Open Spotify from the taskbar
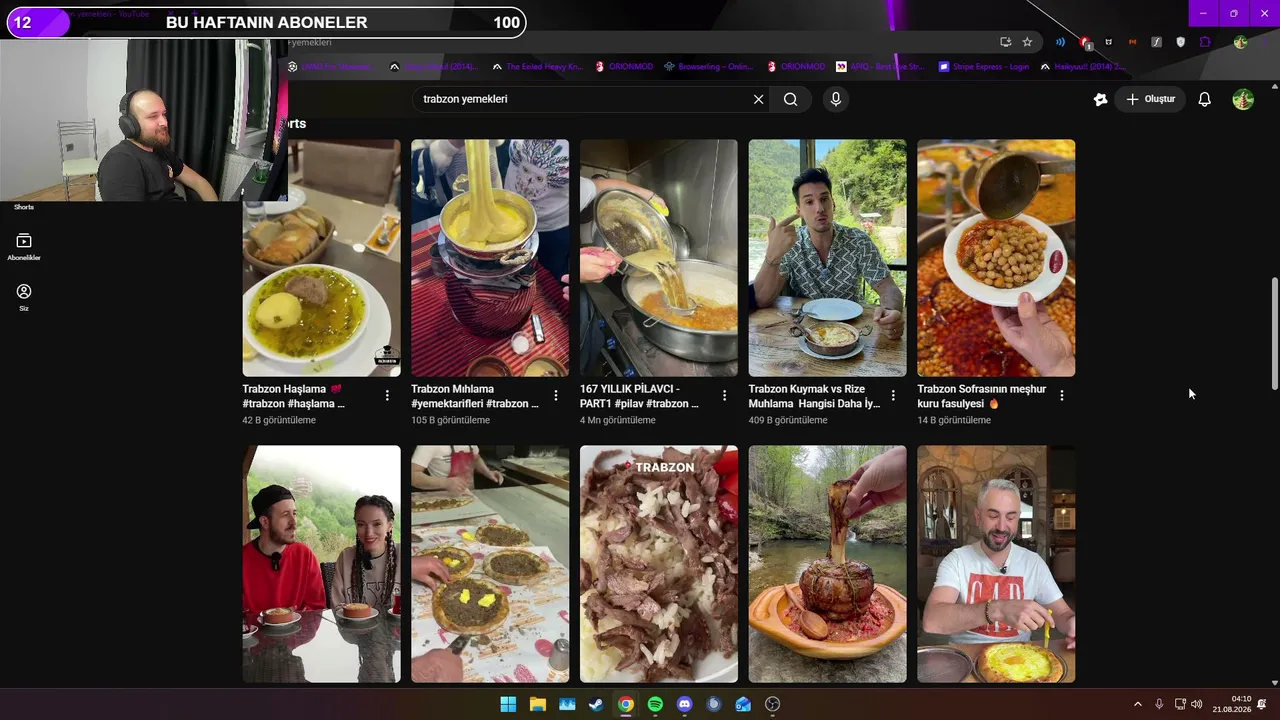Image resolution: width=1280 pixels, height=720 pixels. [x=655, y=704]
